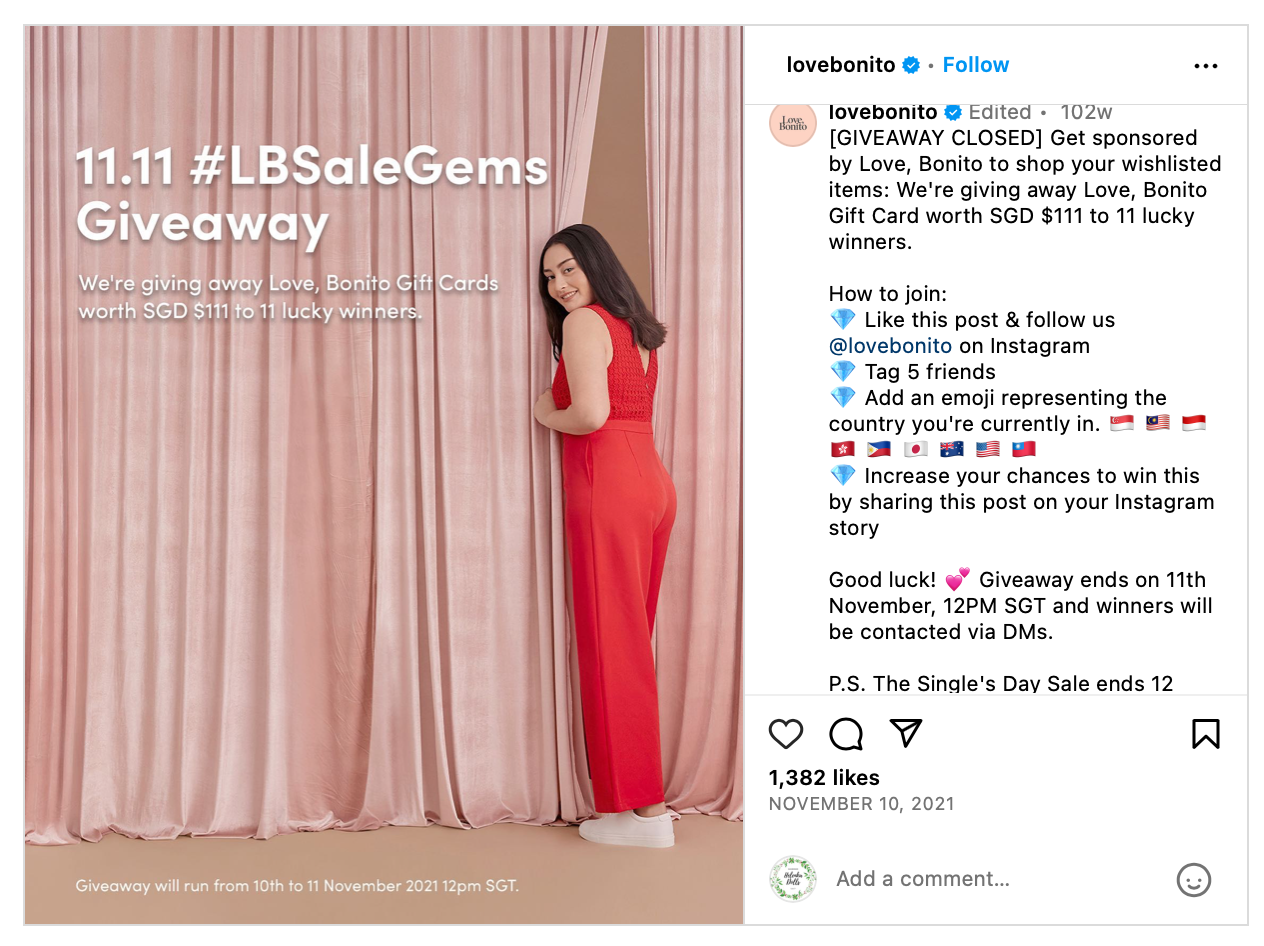Screen dimensions: 1264x946
Task: Open comments via speech bubble icon
Action: click(846, 735)
